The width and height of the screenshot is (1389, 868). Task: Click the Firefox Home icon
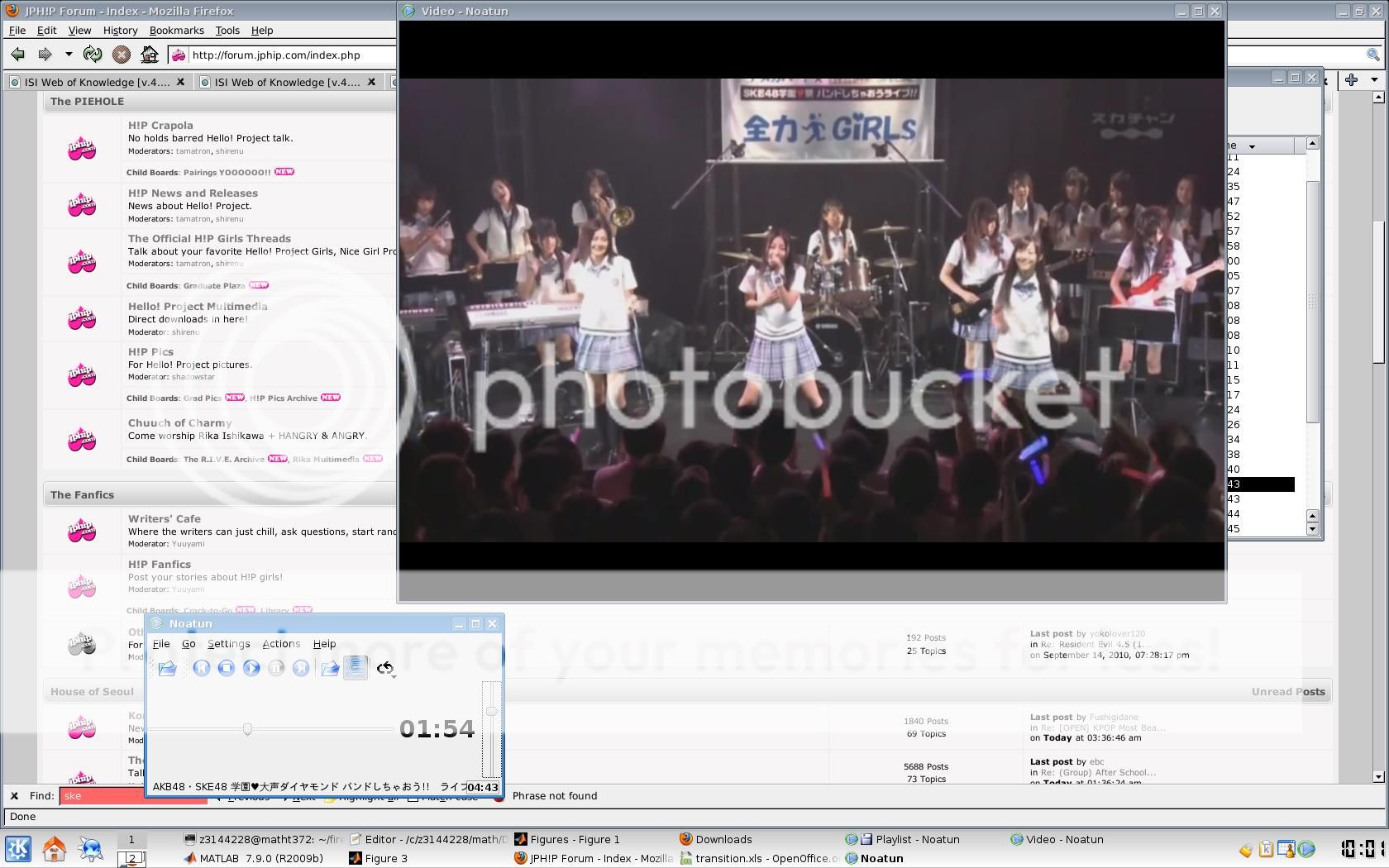point(150,55)
